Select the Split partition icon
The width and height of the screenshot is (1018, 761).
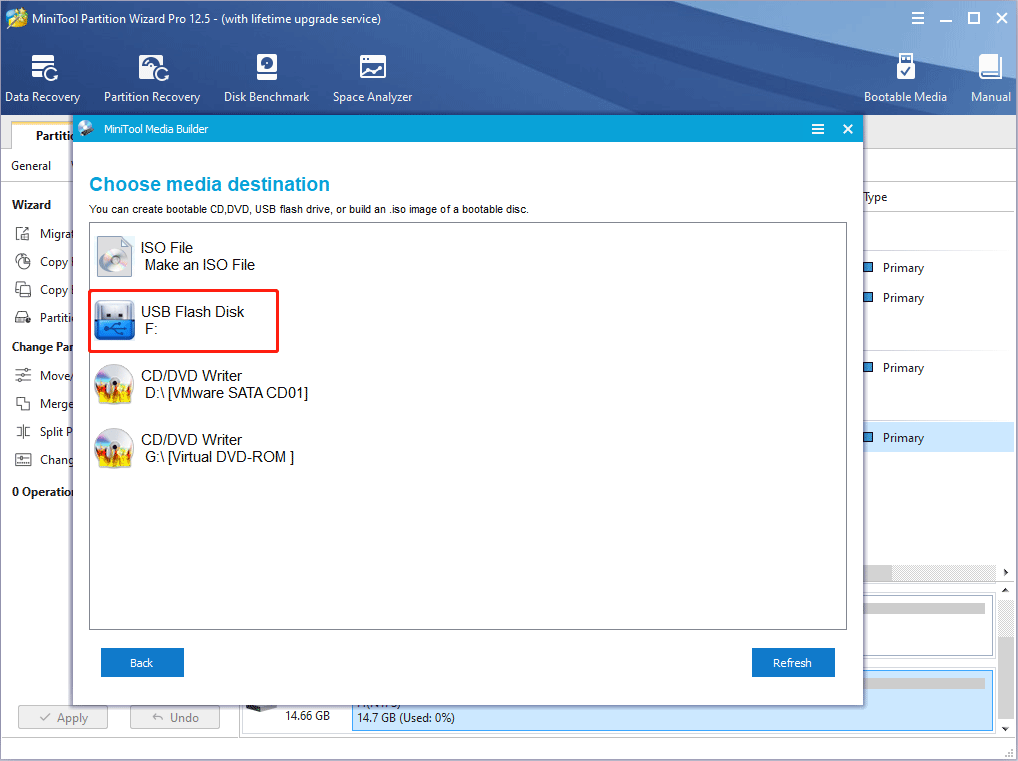24,431
